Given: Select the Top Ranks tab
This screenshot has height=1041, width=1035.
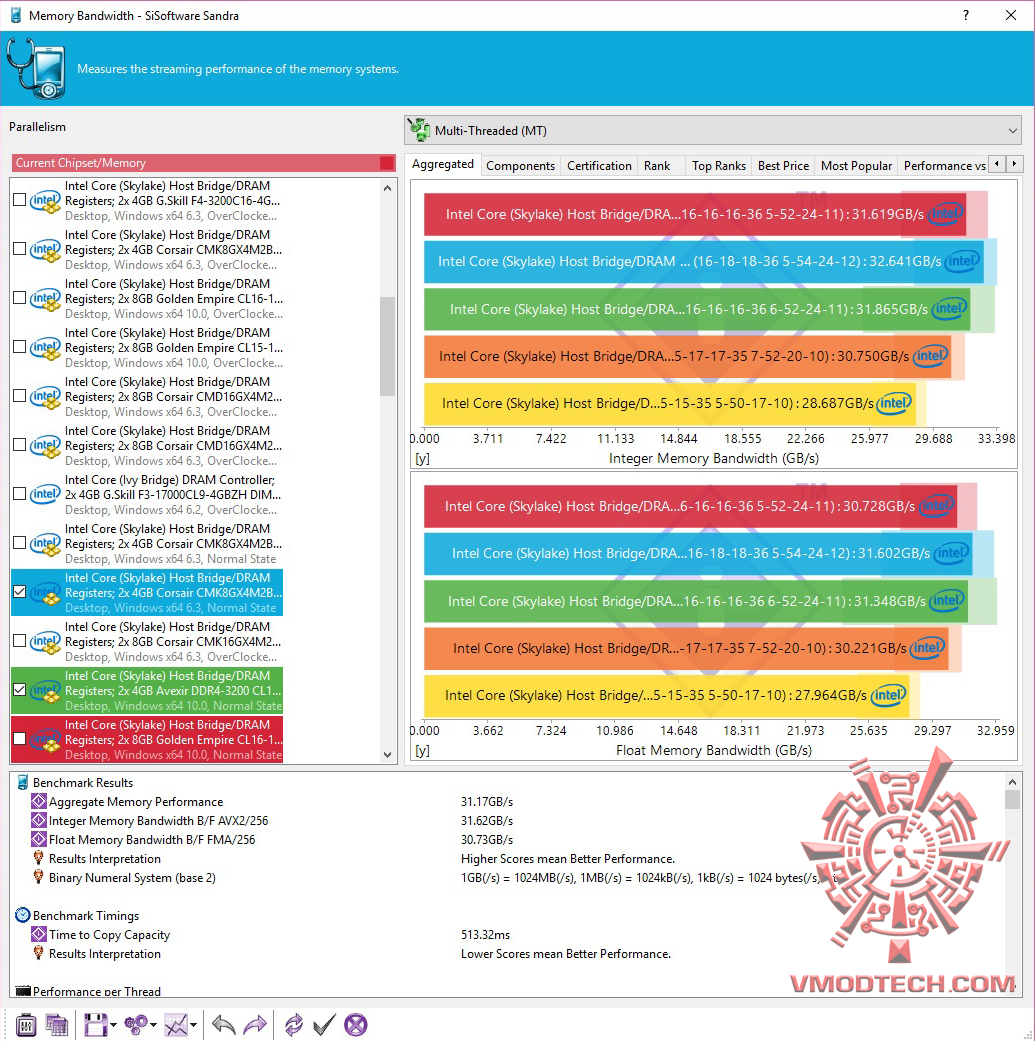Looking at the screenshot, I should tap(719, 165).
